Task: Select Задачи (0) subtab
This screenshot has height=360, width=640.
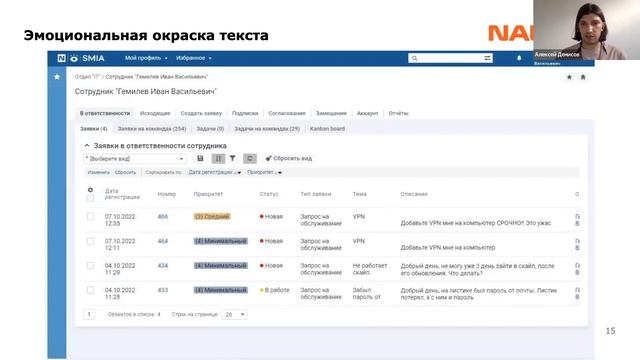Action: (210, 129)
